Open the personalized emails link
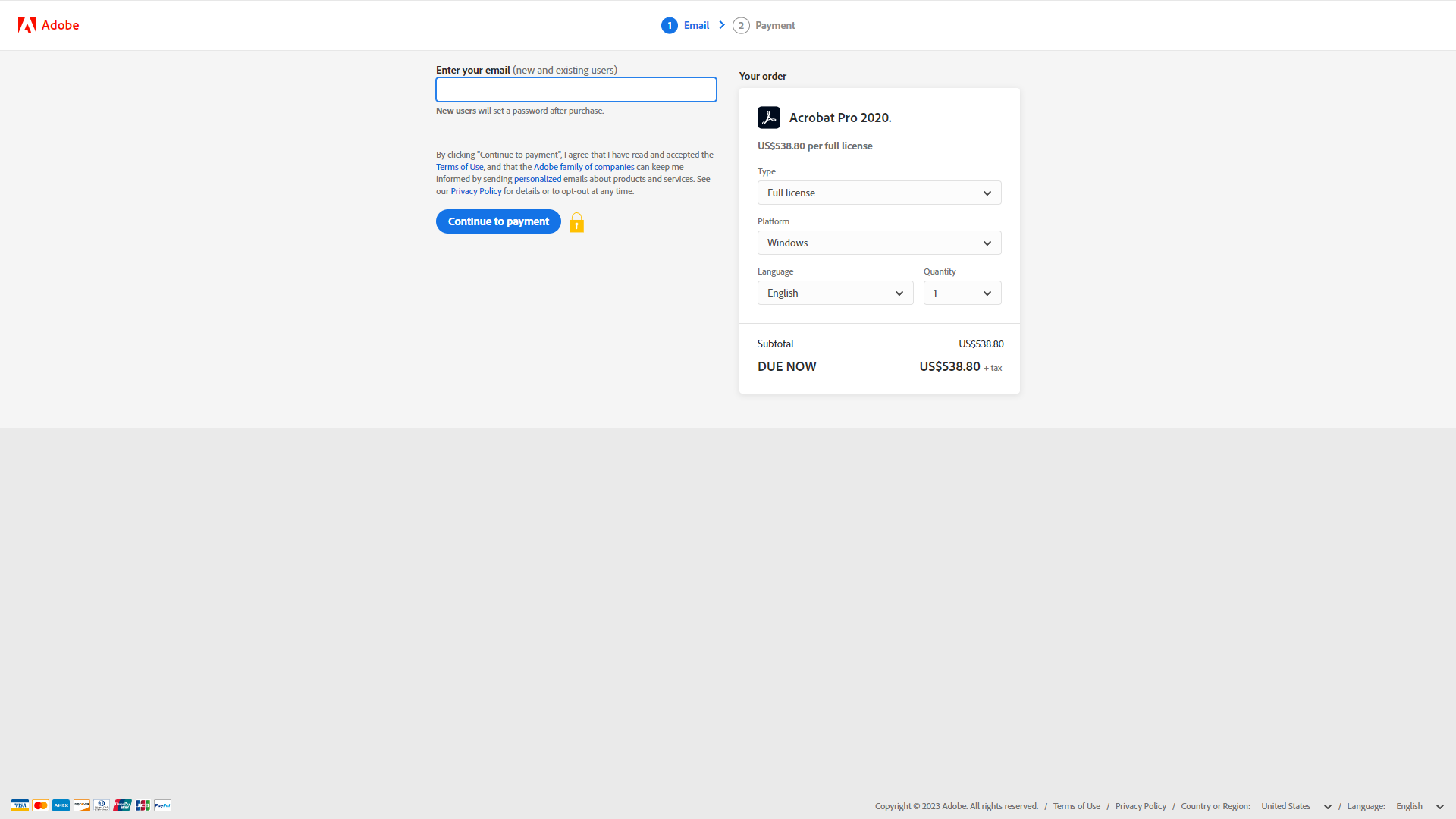 click(x=538, y=179)
